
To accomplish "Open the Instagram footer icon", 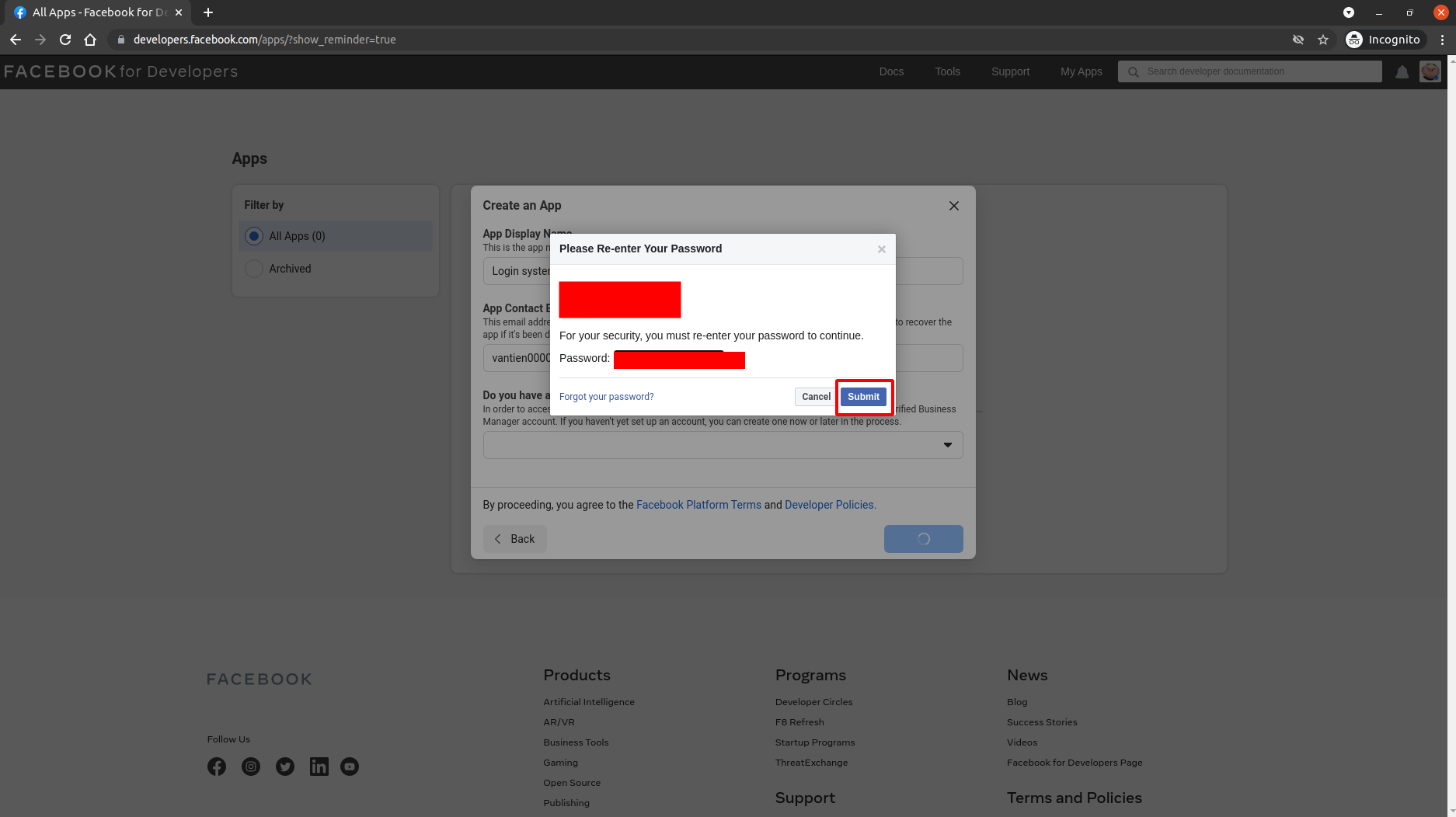I will pyautogui.click(x=251, y=767).
